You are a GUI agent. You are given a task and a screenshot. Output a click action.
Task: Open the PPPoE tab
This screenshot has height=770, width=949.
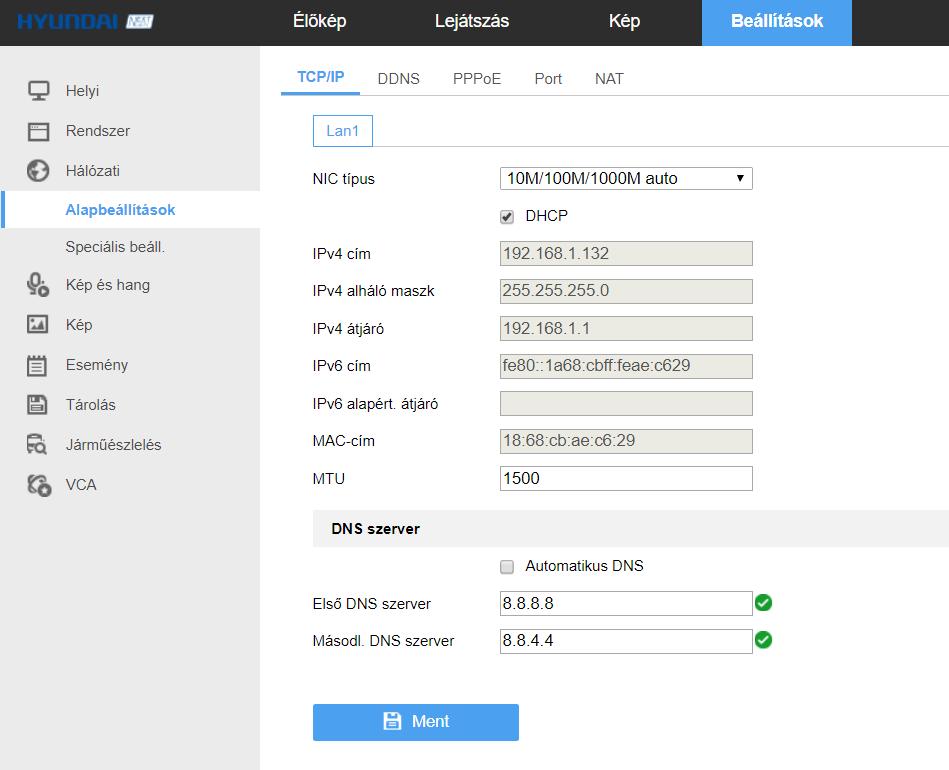(x=476, y=79)
